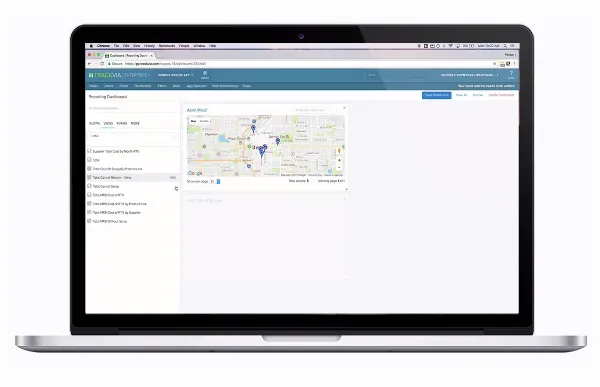600x387 pixels.
Task: Switch to the VIEWS tab
Action: pyautogui.click(x=108, y=123)
